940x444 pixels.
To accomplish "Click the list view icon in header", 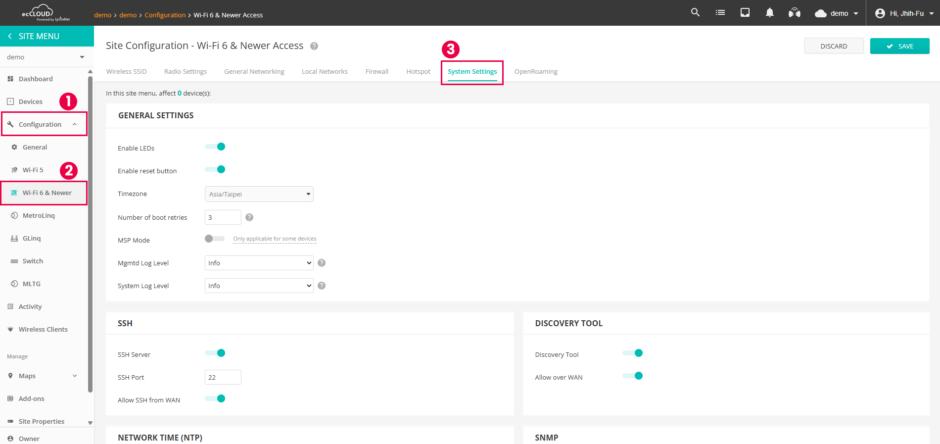I will [x=721, y=13].
